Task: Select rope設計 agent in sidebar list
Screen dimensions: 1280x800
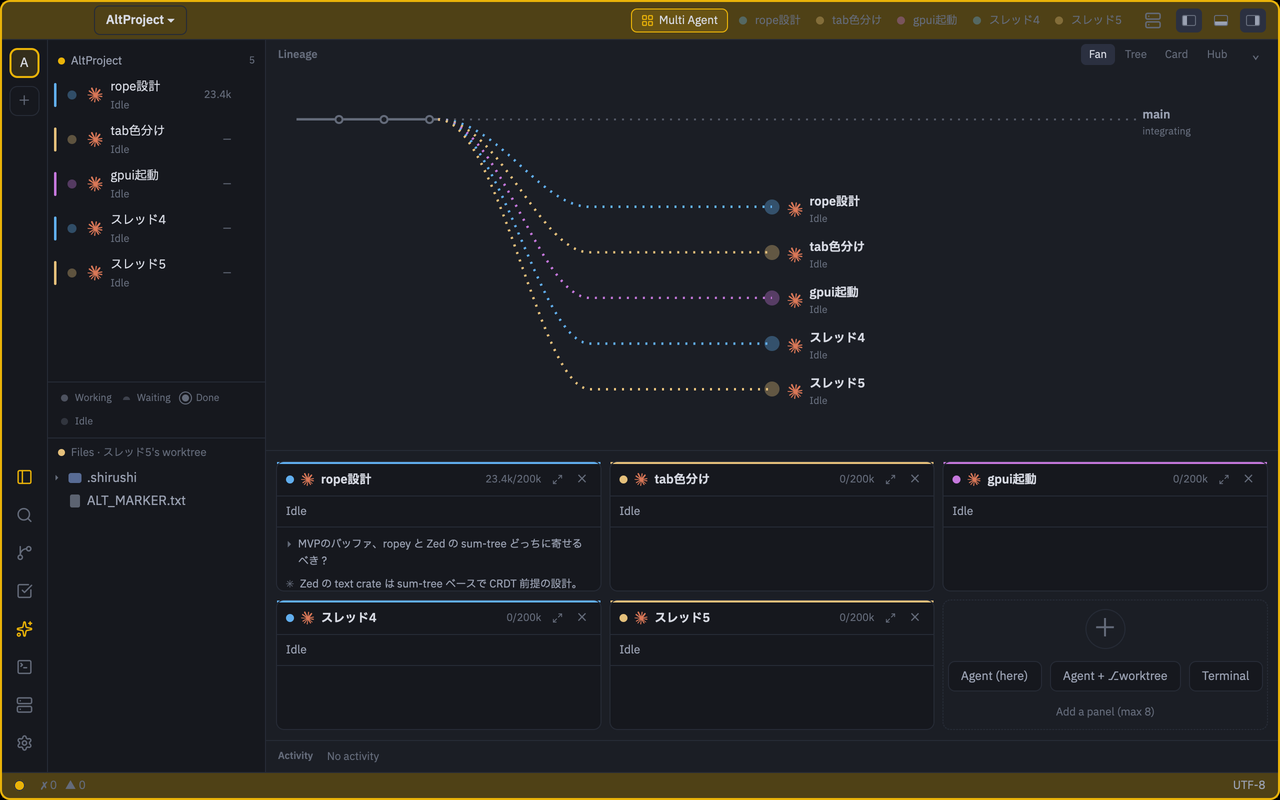Action: coord(156,95)
